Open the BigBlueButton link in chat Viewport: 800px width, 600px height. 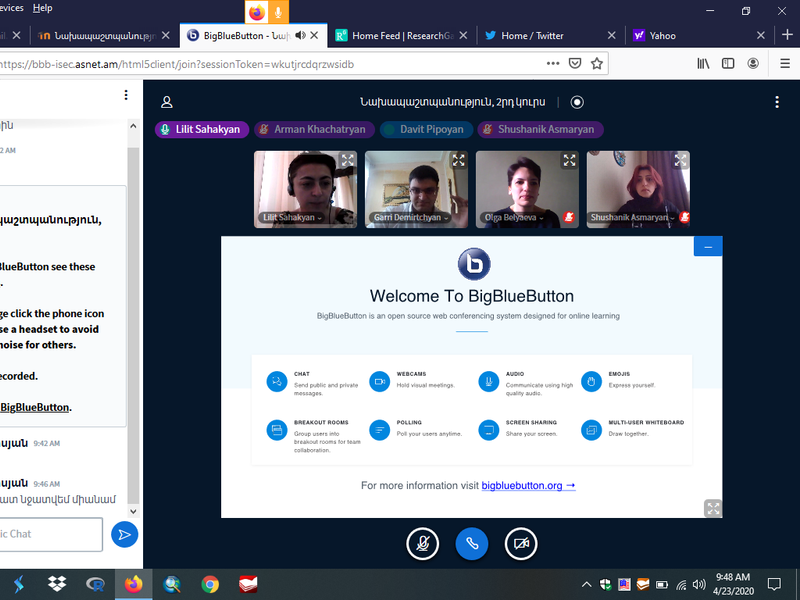pyautogui.click(x=34, y=407)
